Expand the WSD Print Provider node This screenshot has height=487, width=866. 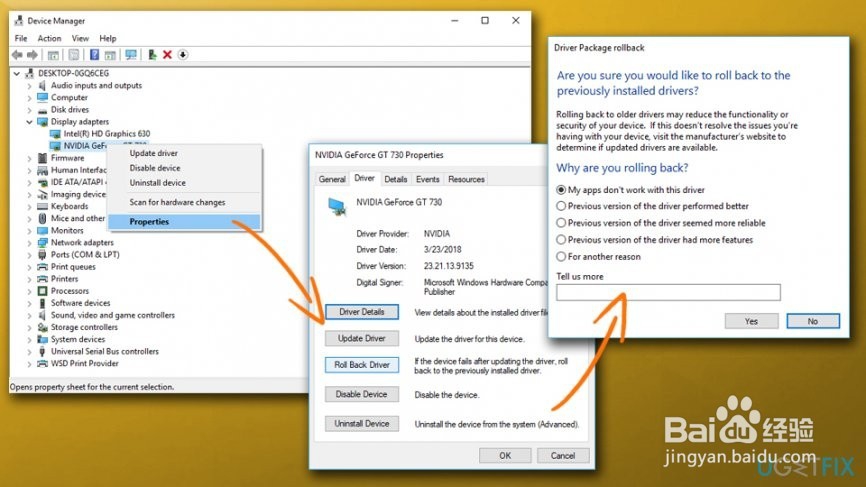[29, 364]
